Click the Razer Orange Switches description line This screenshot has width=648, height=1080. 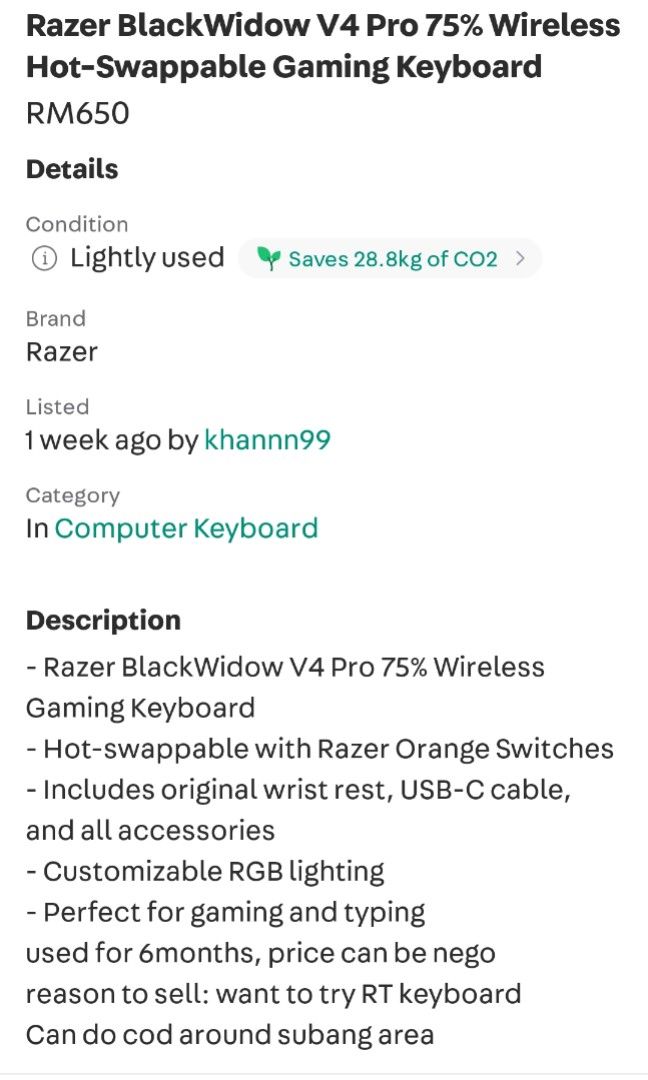pos(320,749)
